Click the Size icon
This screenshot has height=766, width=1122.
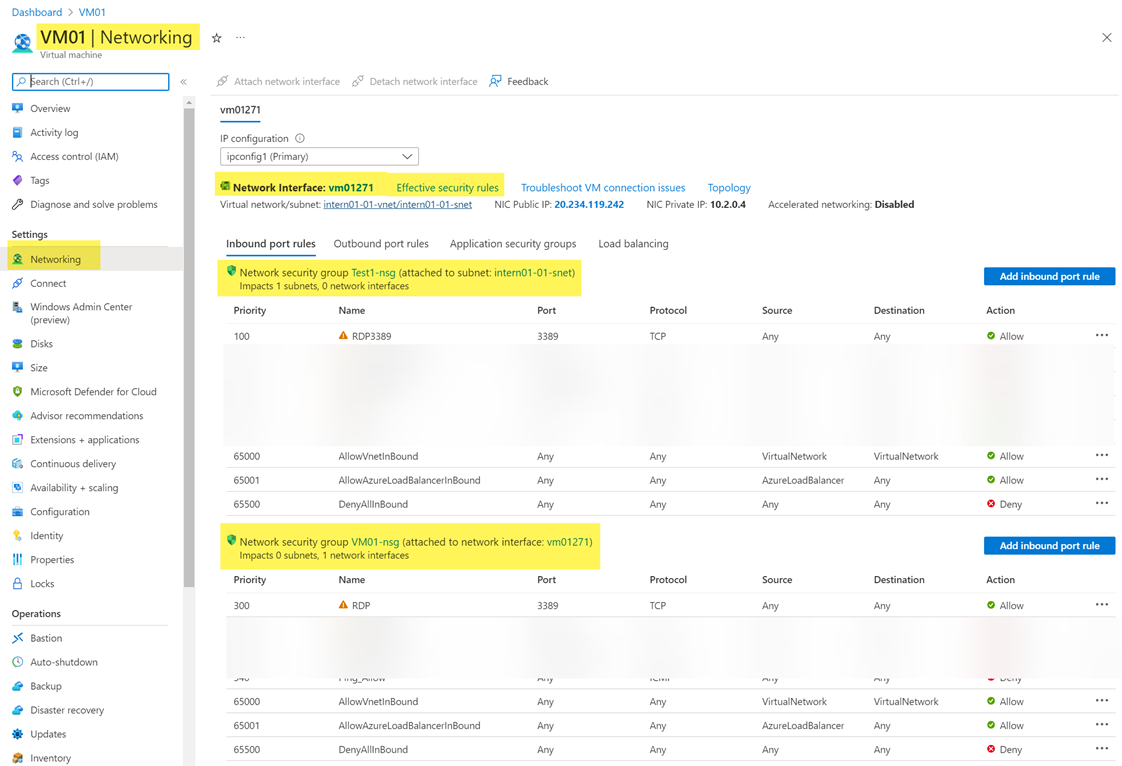pos(18,367)
